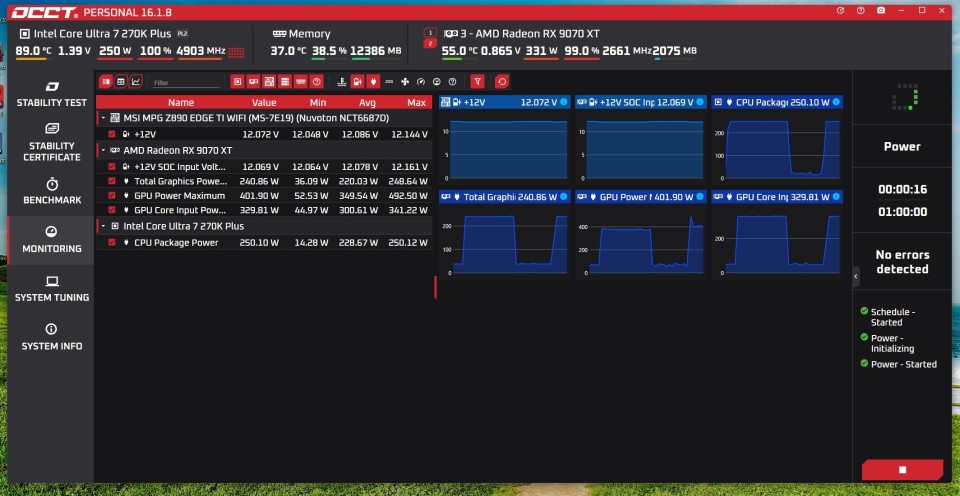Switch to table-only view icon

click(121, 81)
